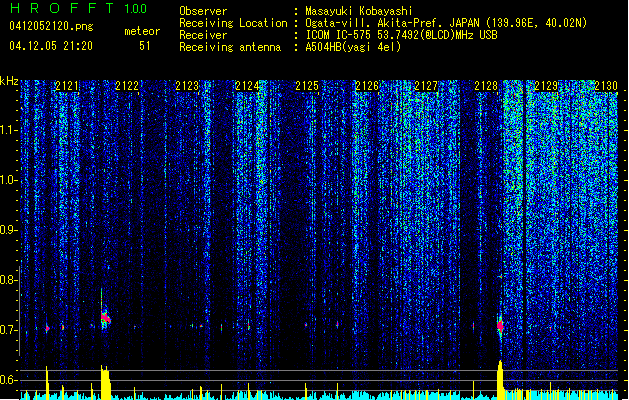Click the large meteor echo near 2122
The width and height of the screenshot is (629, 400).
pos(105,318)
